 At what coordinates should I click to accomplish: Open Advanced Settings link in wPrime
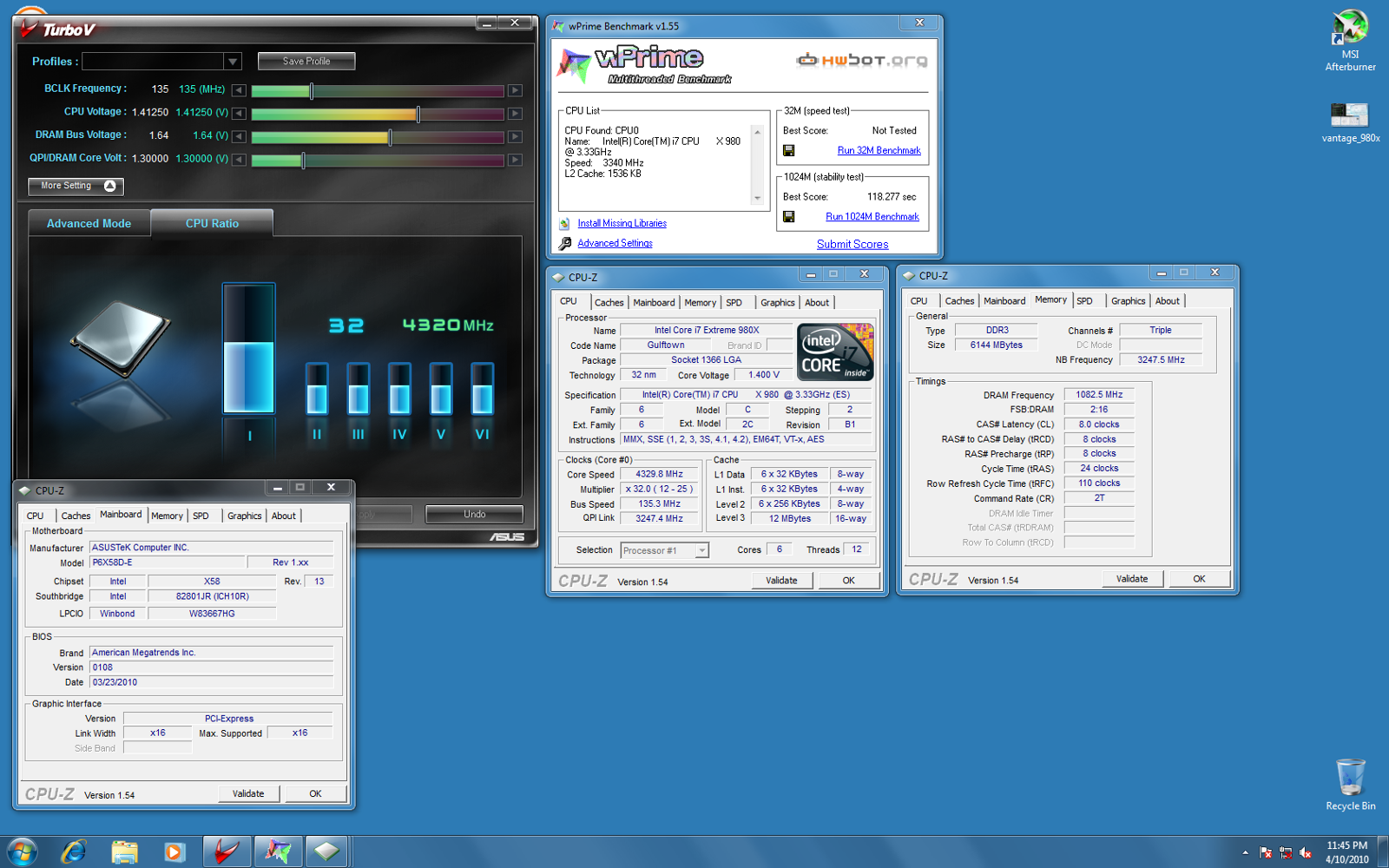click(x=615, y=243)
